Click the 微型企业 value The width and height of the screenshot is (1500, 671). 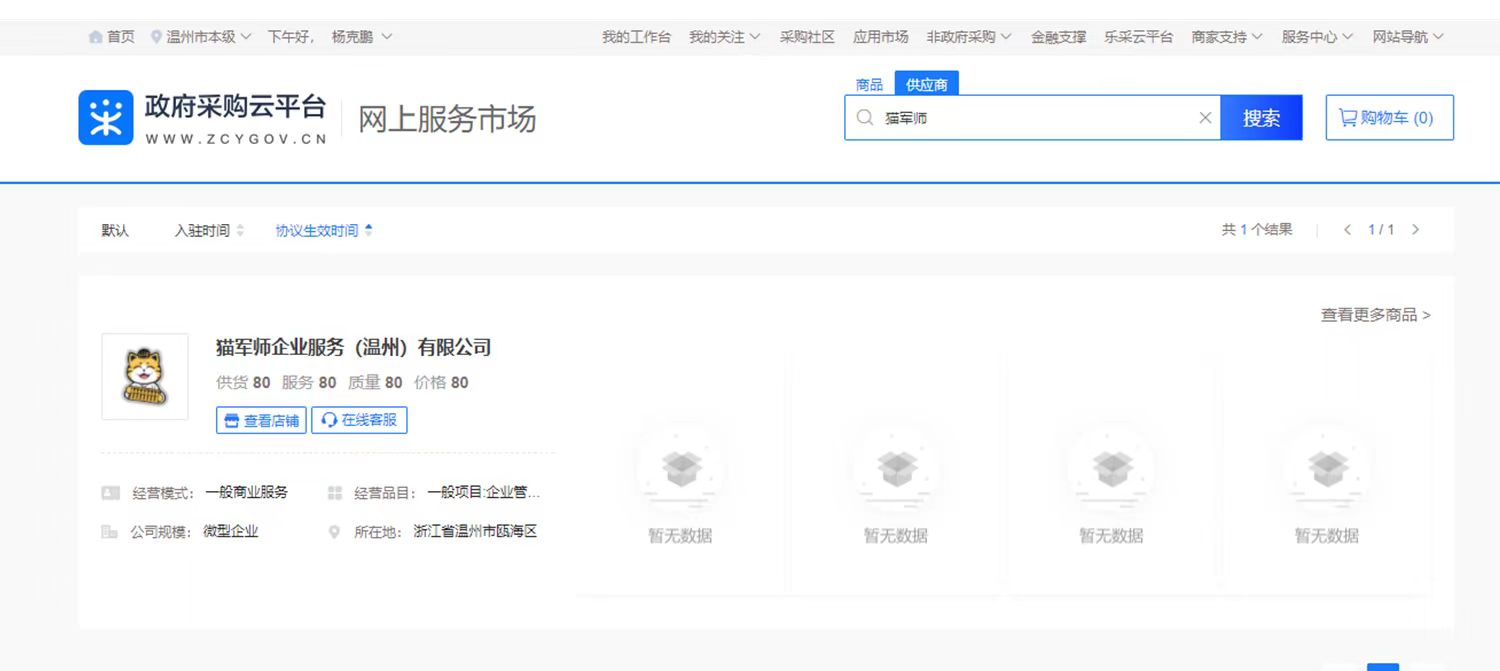[231, 532]
